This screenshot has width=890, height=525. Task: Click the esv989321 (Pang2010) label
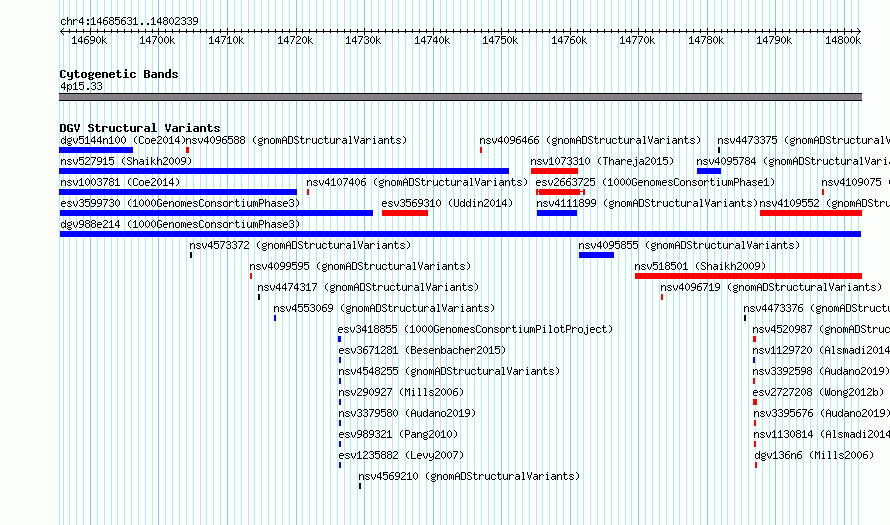pos(398,434)
